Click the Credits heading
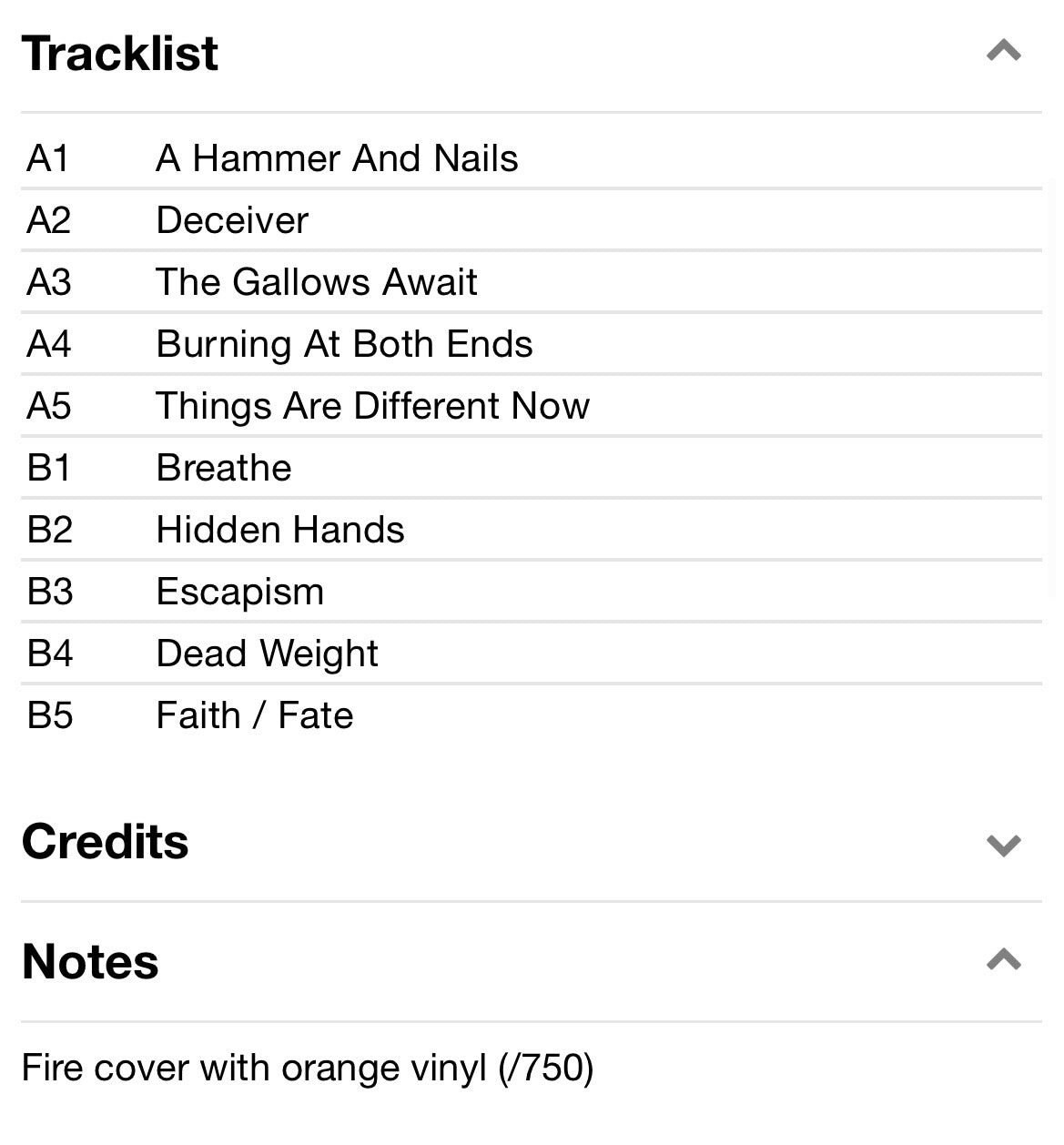The width and height of the screenshot is (1064, 1145). [105, 842]
